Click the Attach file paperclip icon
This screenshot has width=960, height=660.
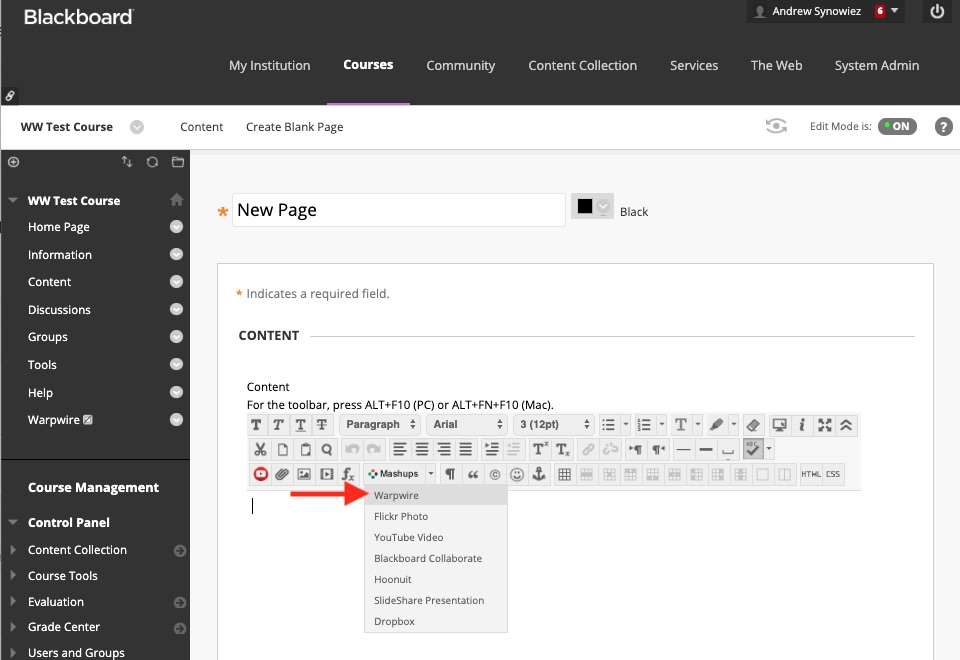(282, 474)
